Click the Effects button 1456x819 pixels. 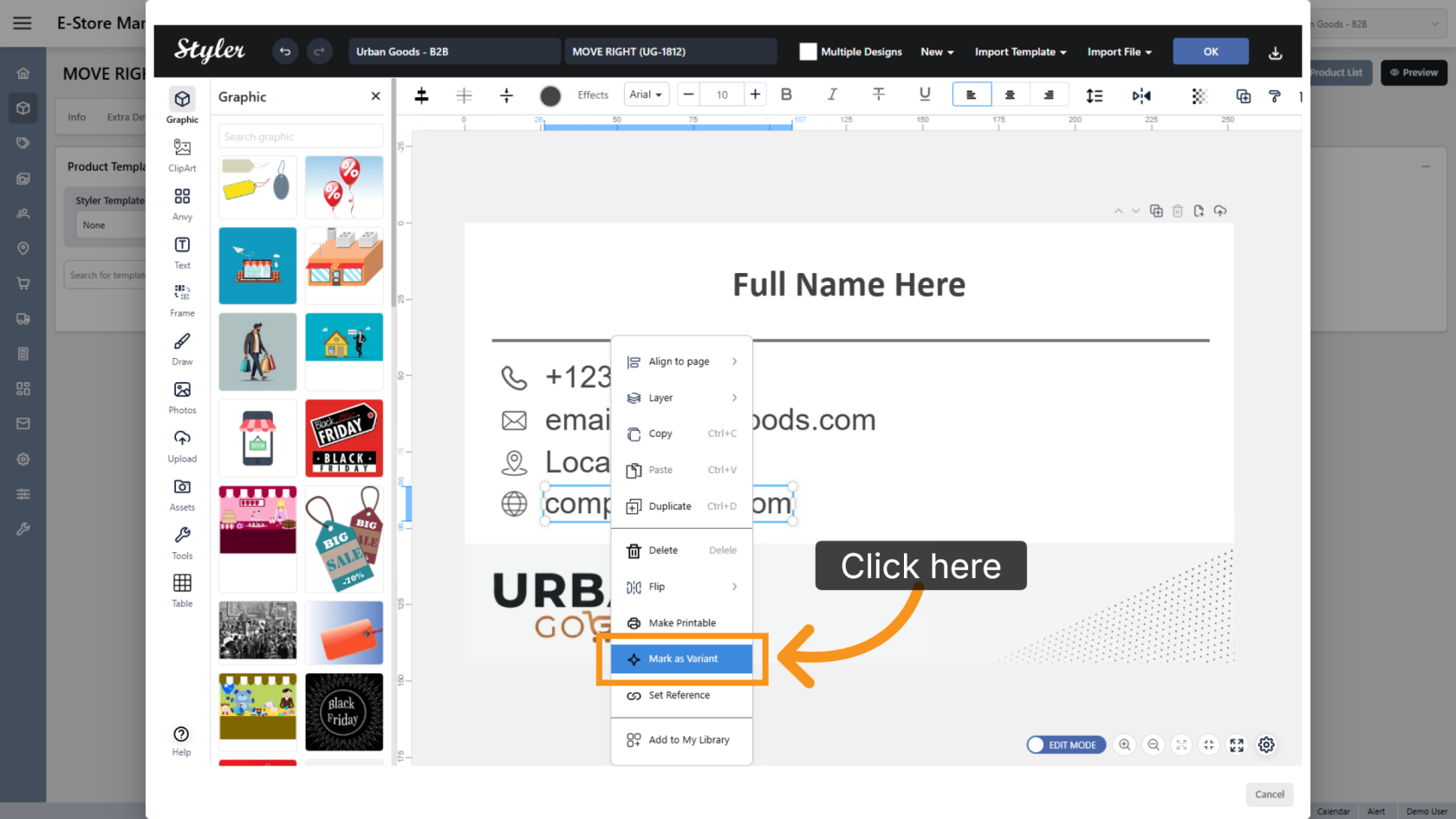click(x=593, y=95)
